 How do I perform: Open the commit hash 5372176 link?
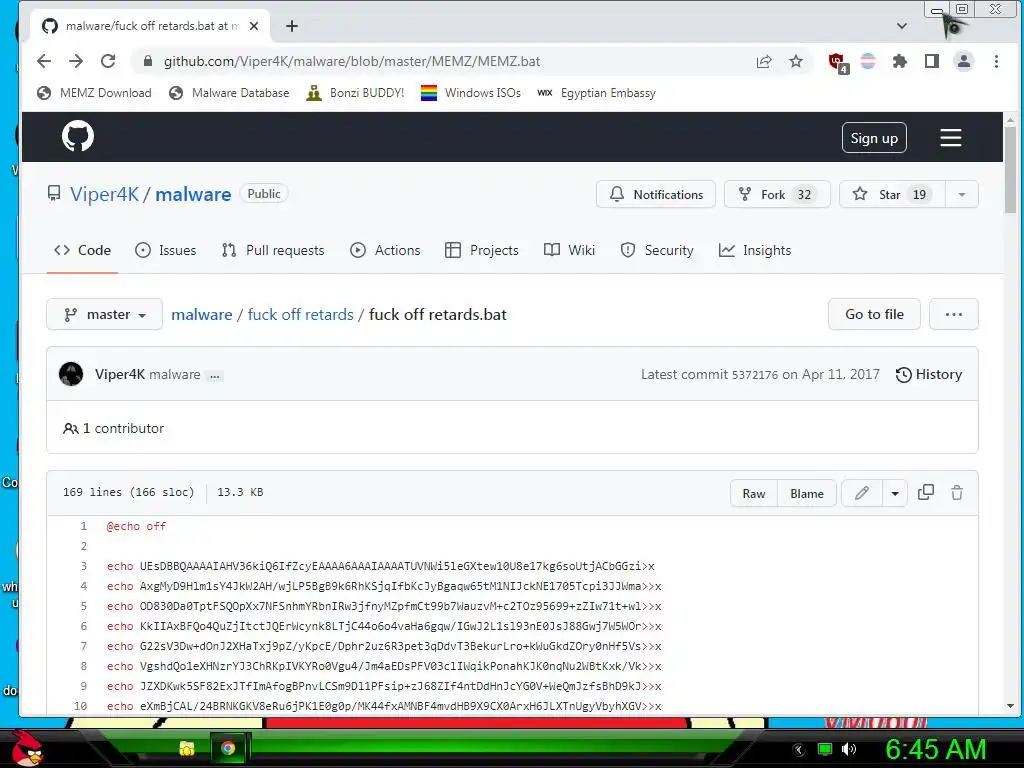point(754,375)
